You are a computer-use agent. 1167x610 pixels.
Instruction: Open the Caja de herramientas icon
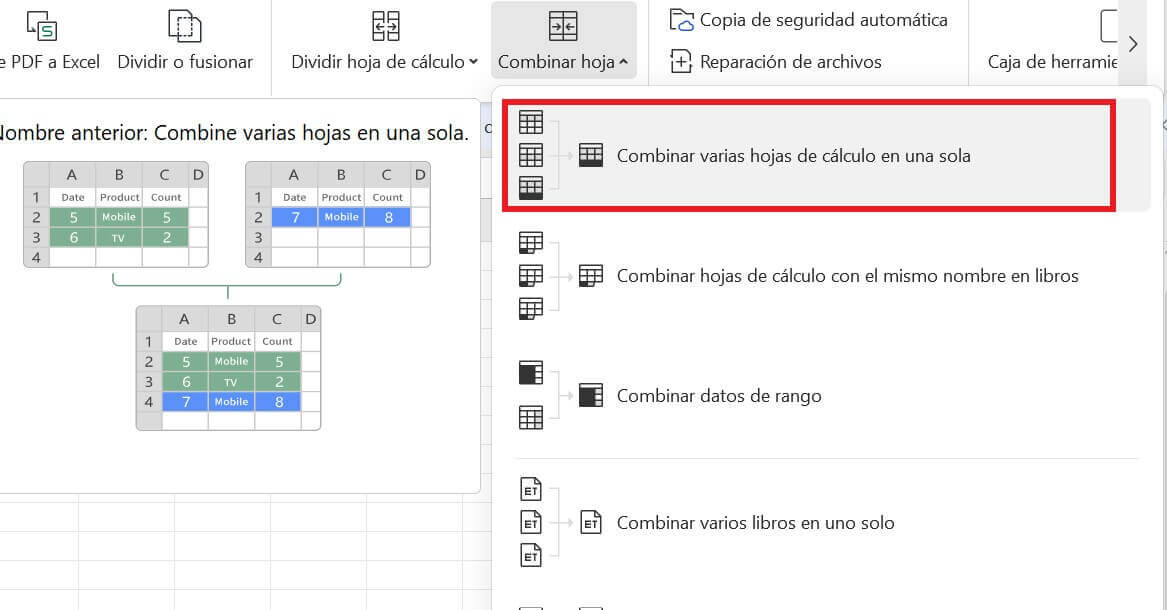point(1108,26)
